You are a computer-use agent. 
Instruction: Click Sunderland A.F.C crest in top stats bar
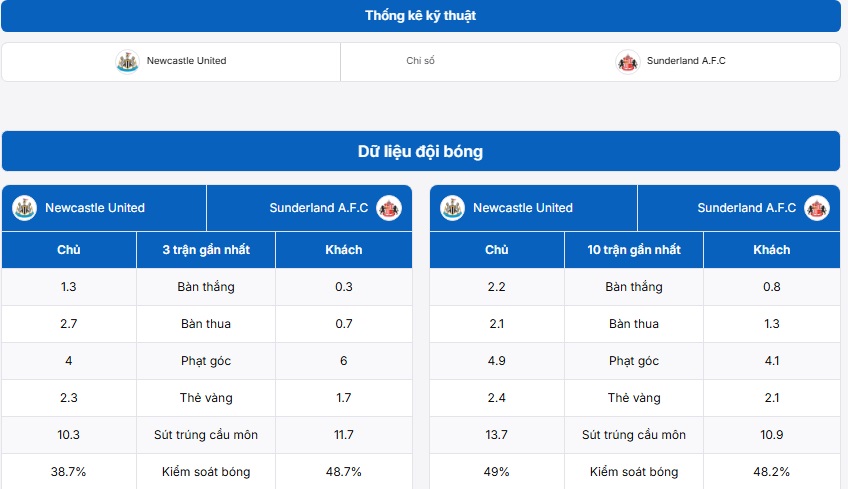(628, 61)
